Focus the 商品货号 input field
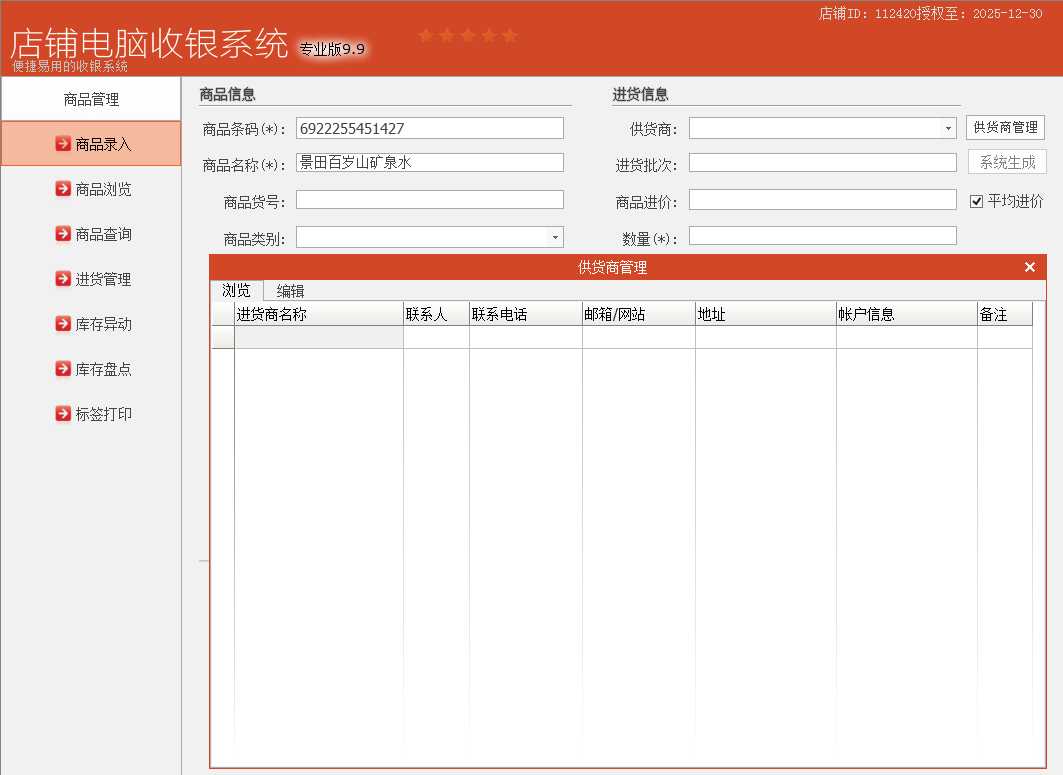This screenshot has width=1063, height=775. [430, 199]
